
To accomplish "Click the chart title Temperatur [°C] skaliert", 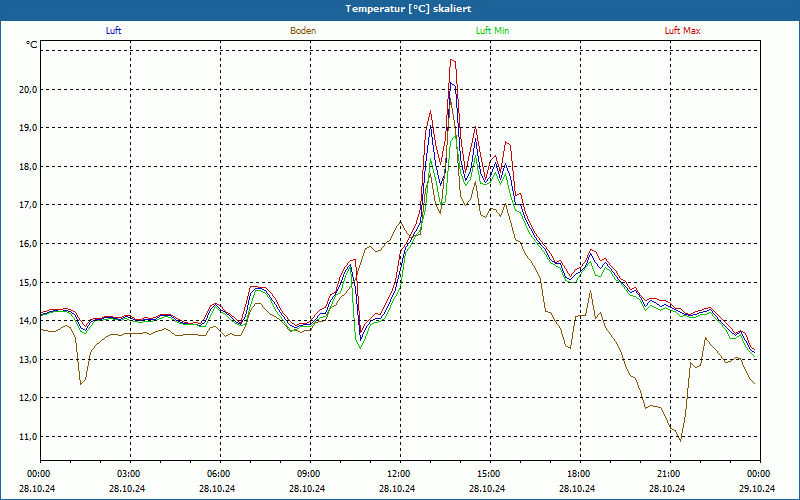I will click(x=408, y=9).
